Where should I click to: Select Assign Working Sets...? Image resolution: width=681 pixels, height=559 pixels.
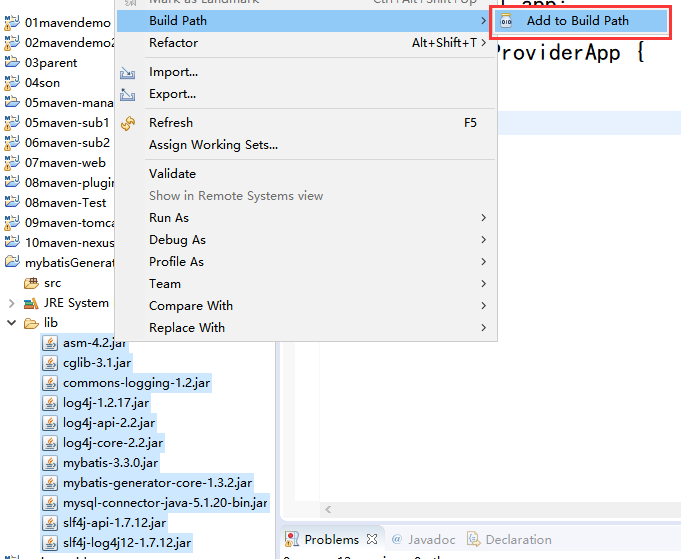[307, 145]
